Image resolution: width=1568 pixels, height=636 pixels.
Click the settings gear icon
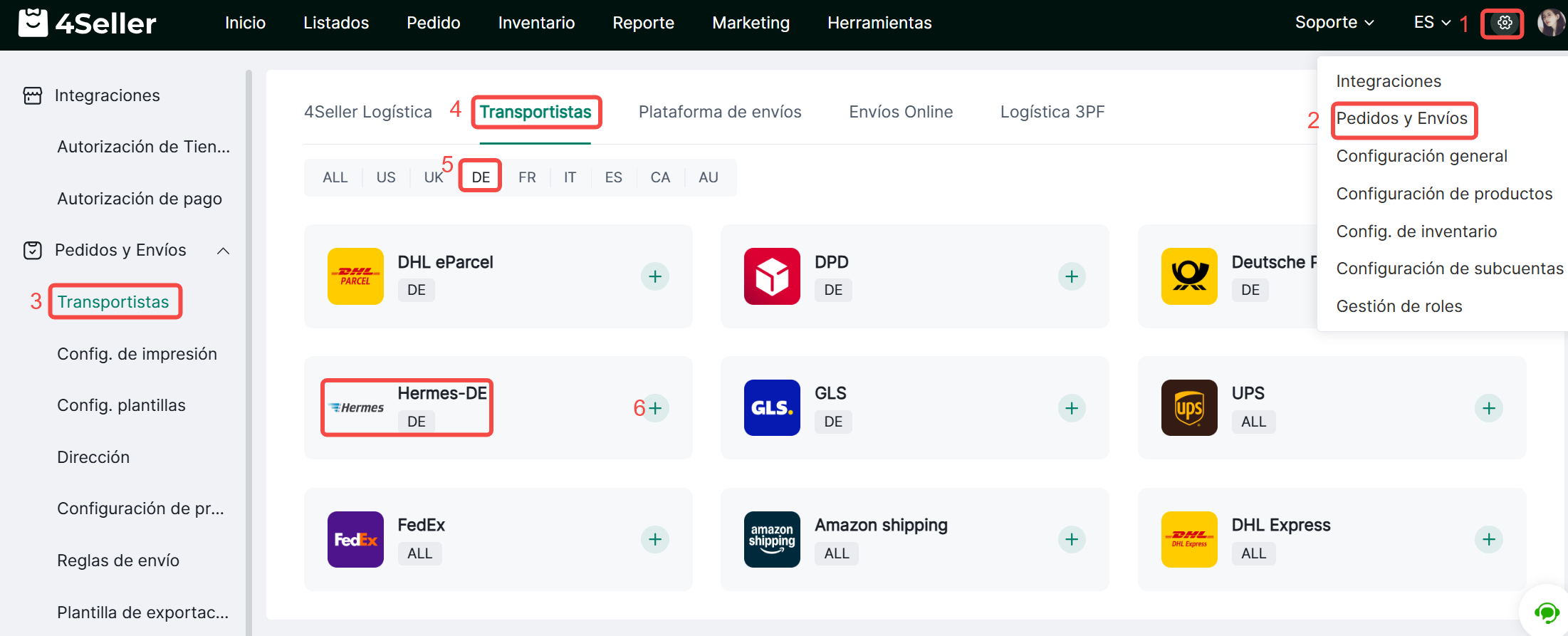(1504, 23)
